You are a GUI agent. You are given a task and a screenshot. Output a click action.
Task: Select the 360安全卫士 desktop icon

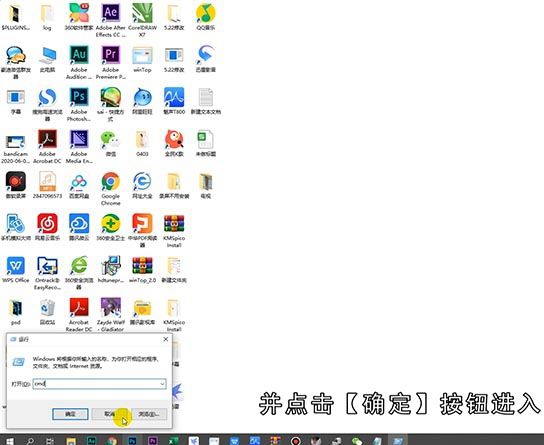(x=110, y=227)
